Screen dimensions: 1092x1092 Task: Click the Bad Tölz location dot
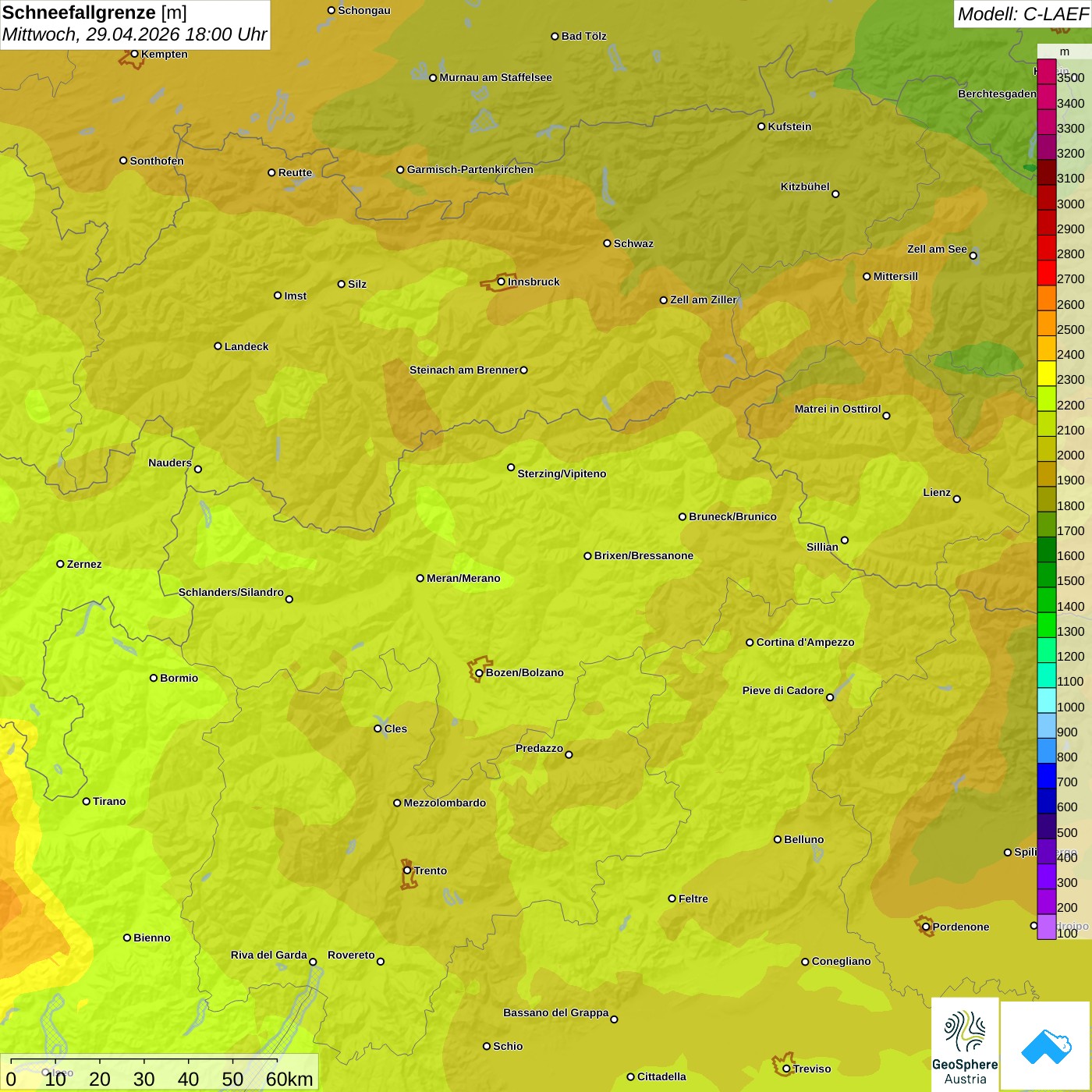click(555, 36)
